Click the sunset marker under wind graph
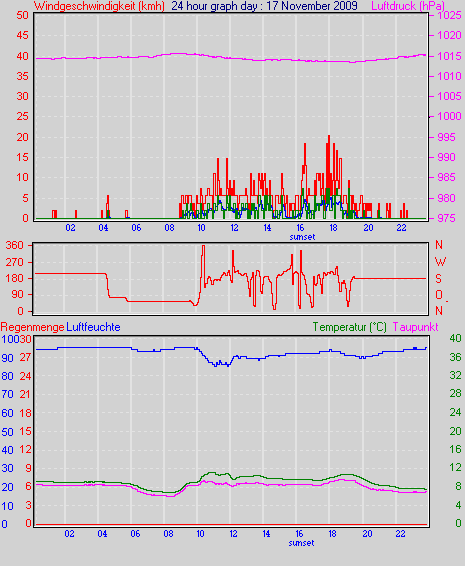The image size is (465, 566). 302,237
